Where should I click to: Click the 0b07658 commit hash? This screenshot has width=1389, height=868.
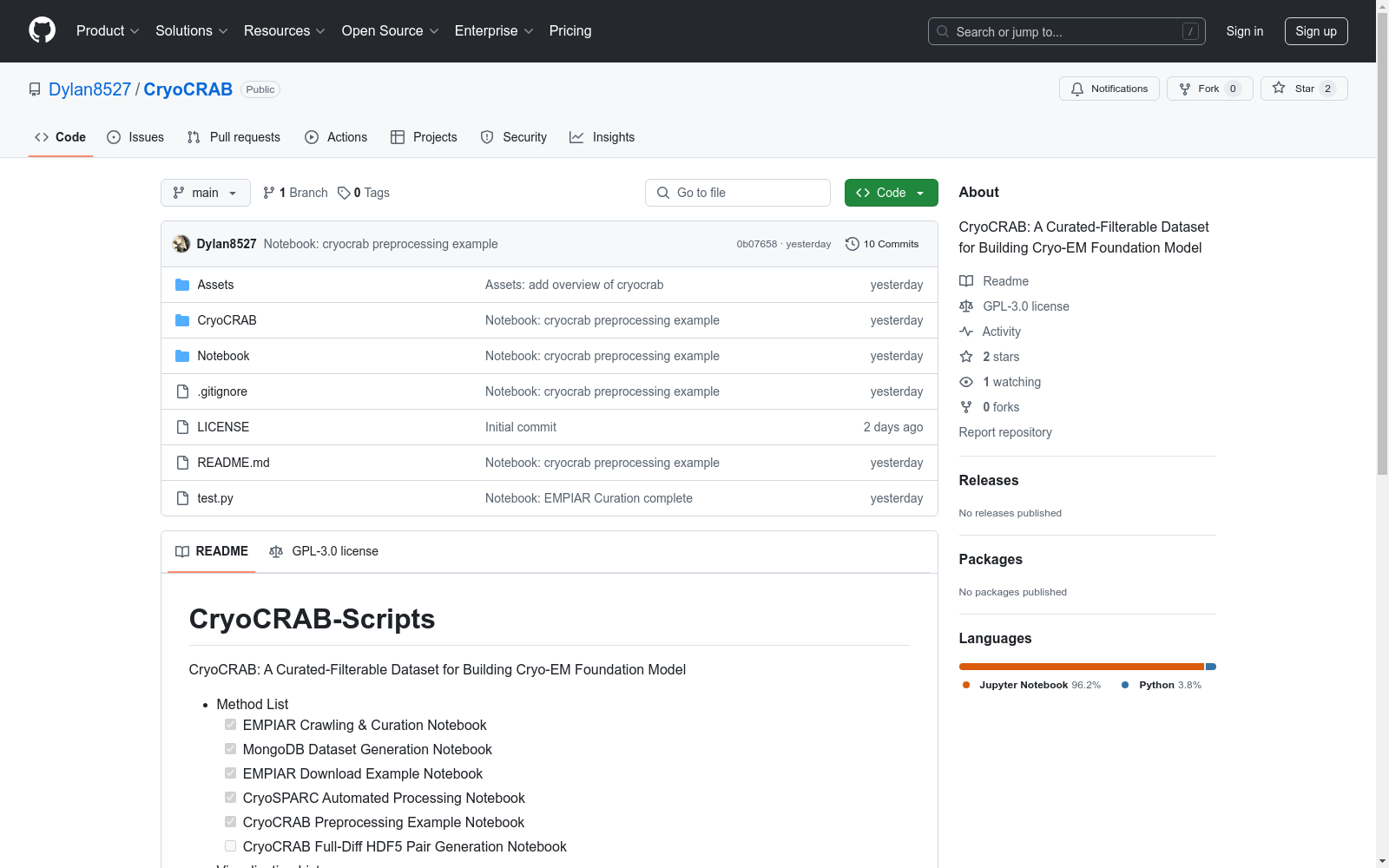pos(757,244)
